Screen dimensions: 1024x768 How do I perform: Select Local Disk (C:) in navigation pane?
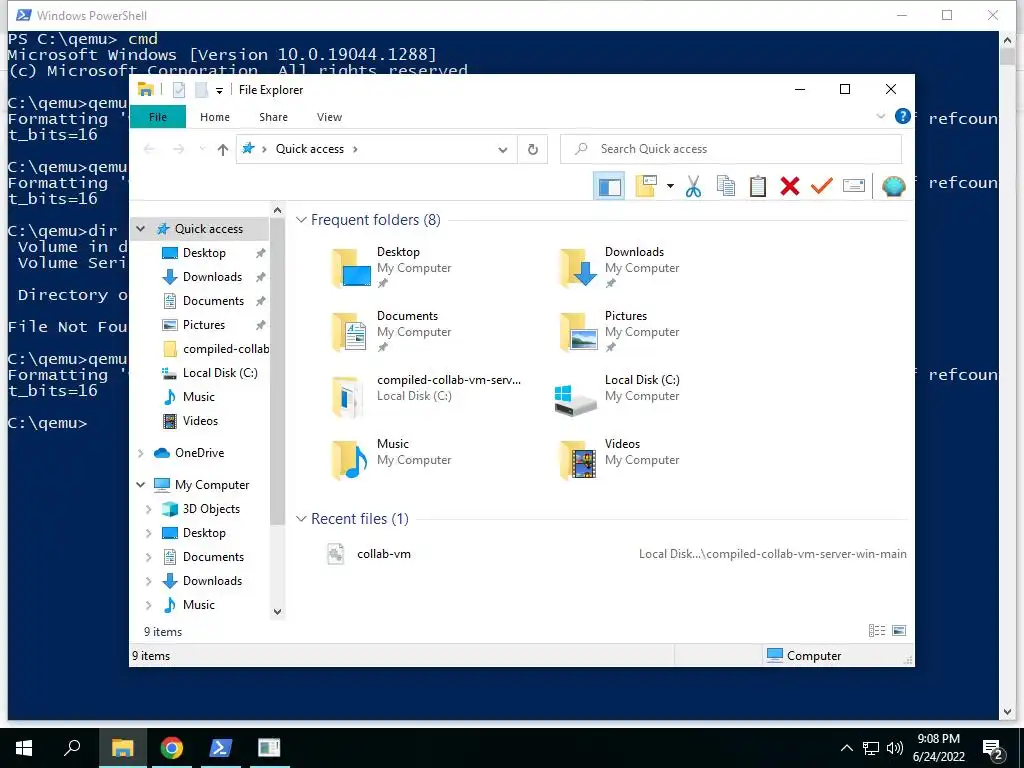pyautogui.click(x=220, y=373)
